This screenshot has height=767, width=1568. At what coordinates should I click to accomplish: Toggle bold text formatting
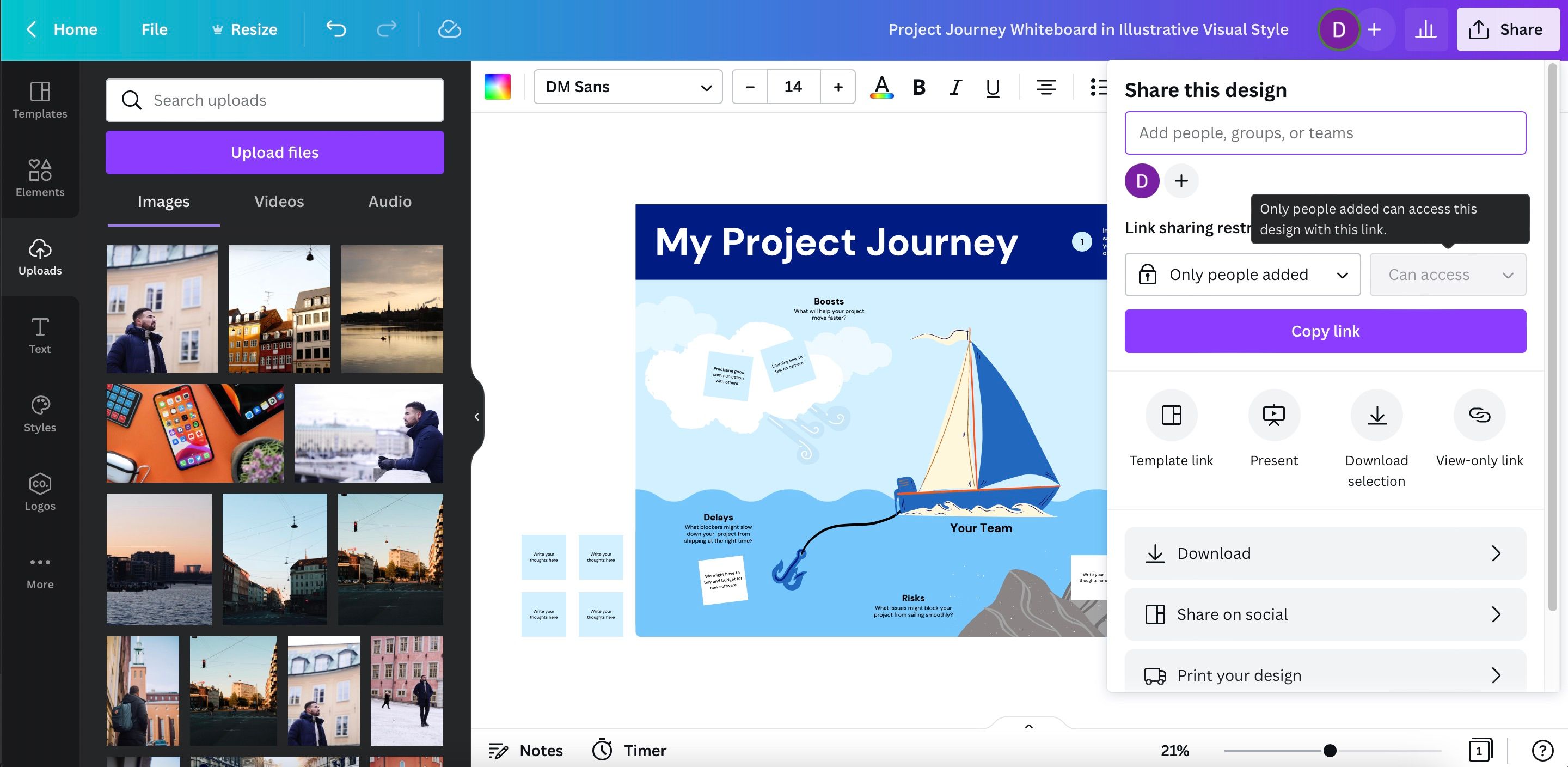click(x=918, y=87)
